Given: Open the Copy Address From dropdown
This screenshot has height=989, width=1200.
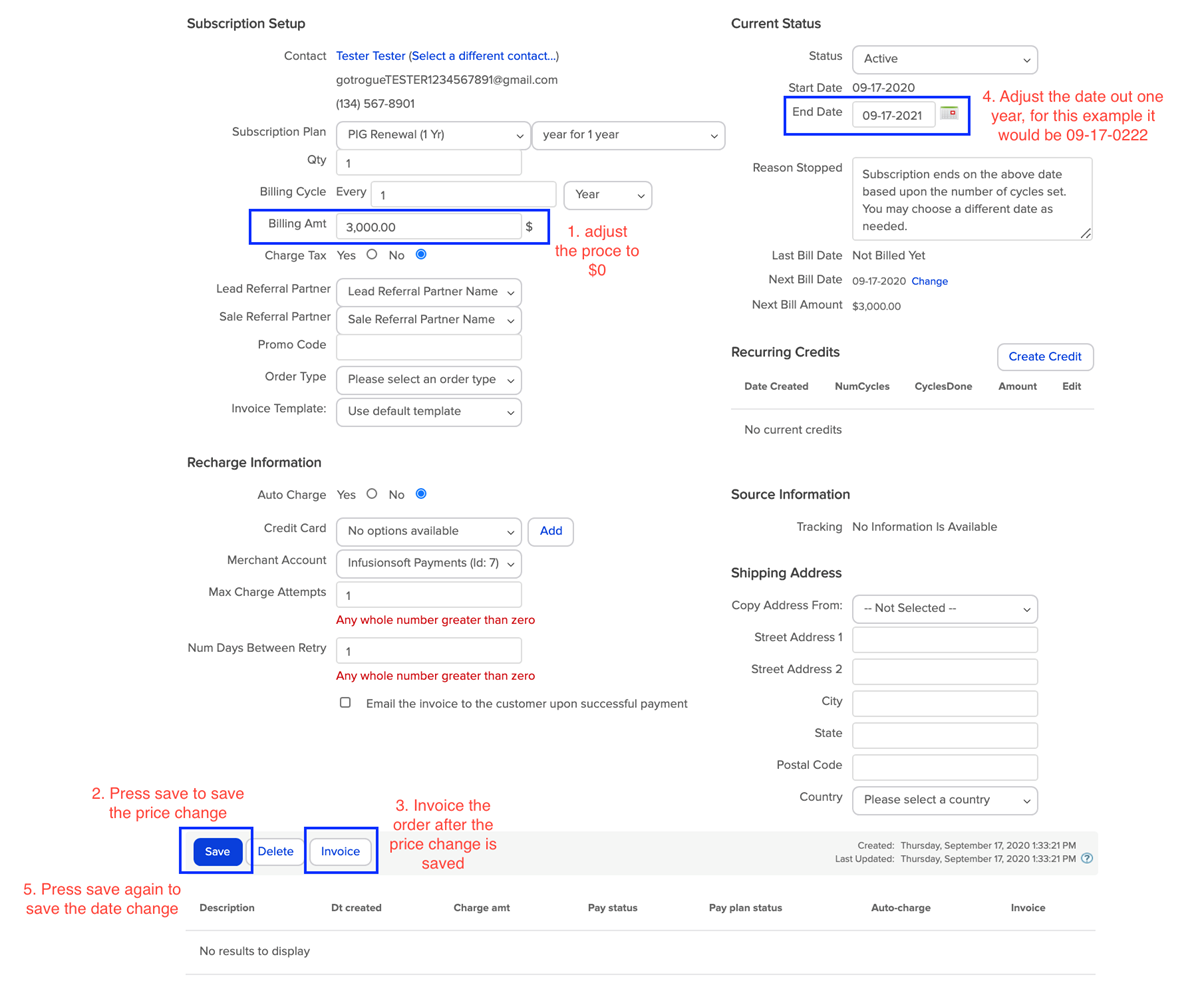Looking at the screenshot, I should [945, 608].
